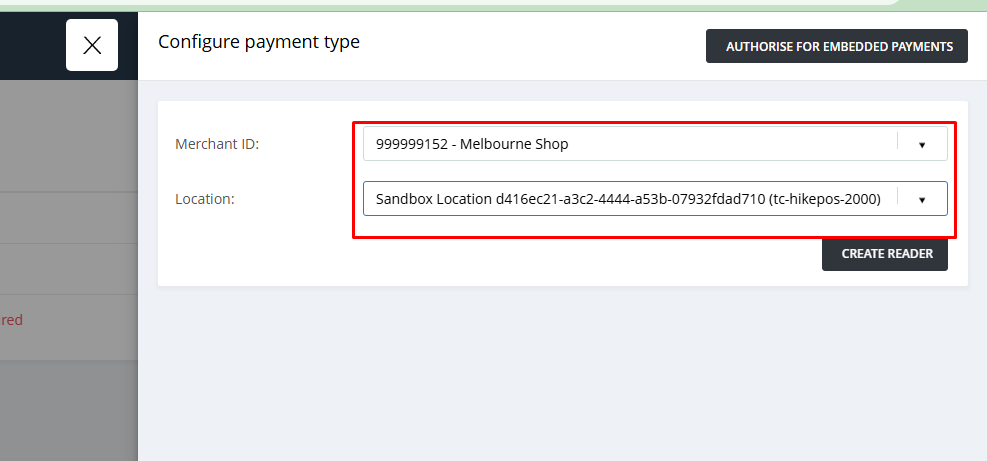
Task: Click the "999999152 - Melbourne Shop" selected value
Action: click(x=472, y=144)
